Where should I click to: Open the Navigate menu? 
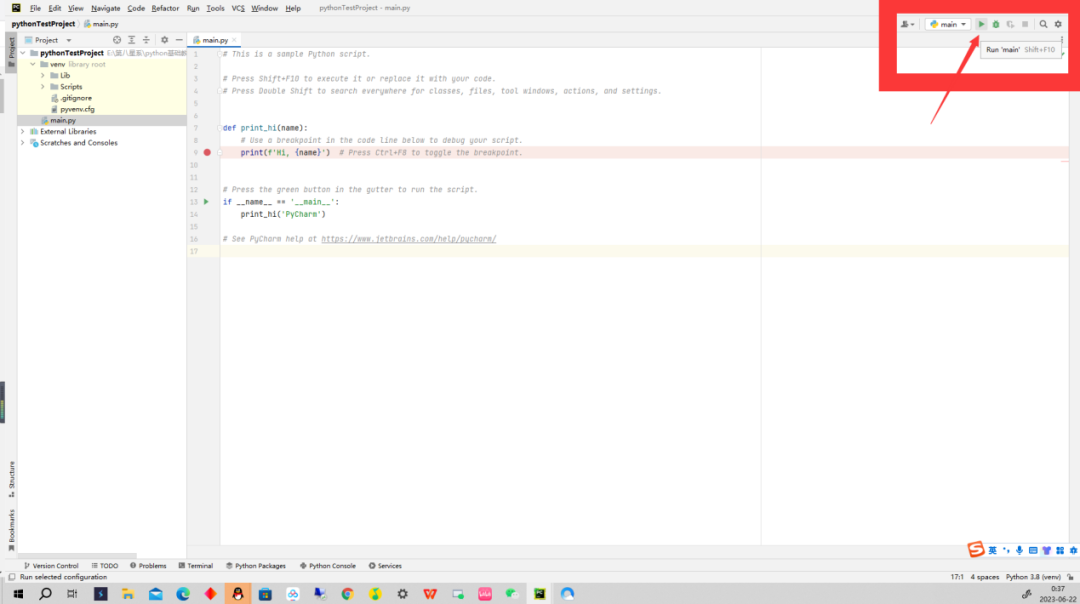[x=105, y=8]
